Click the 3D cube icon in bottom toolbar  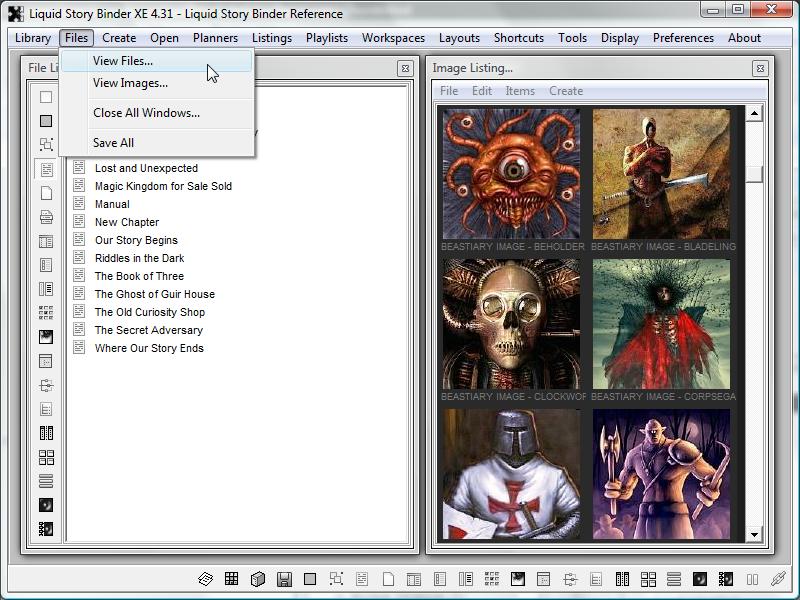point(258,579)
